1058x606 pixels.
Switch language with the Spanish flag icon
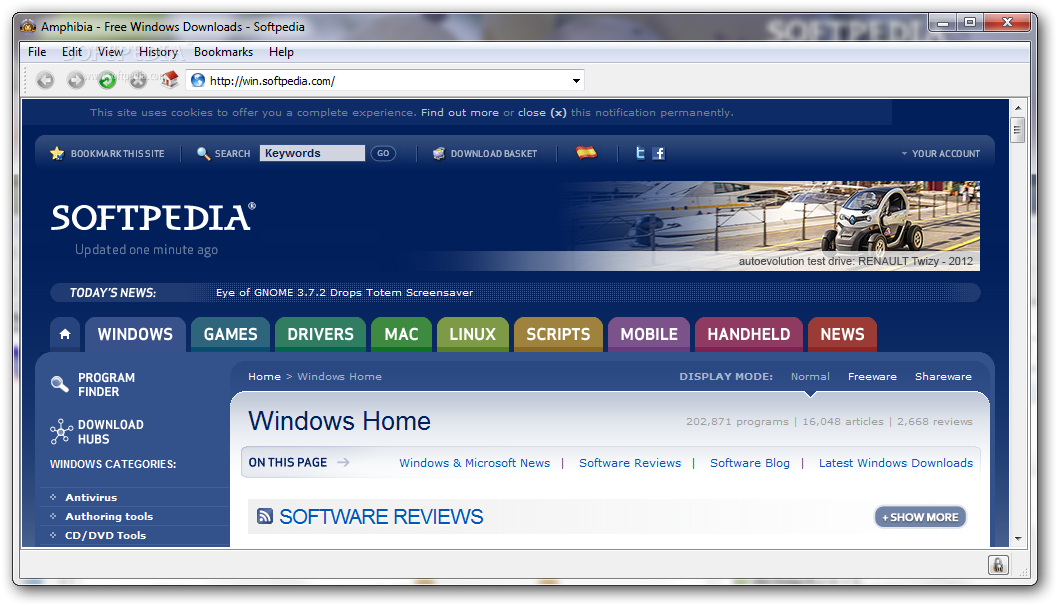tap(586, 153)
